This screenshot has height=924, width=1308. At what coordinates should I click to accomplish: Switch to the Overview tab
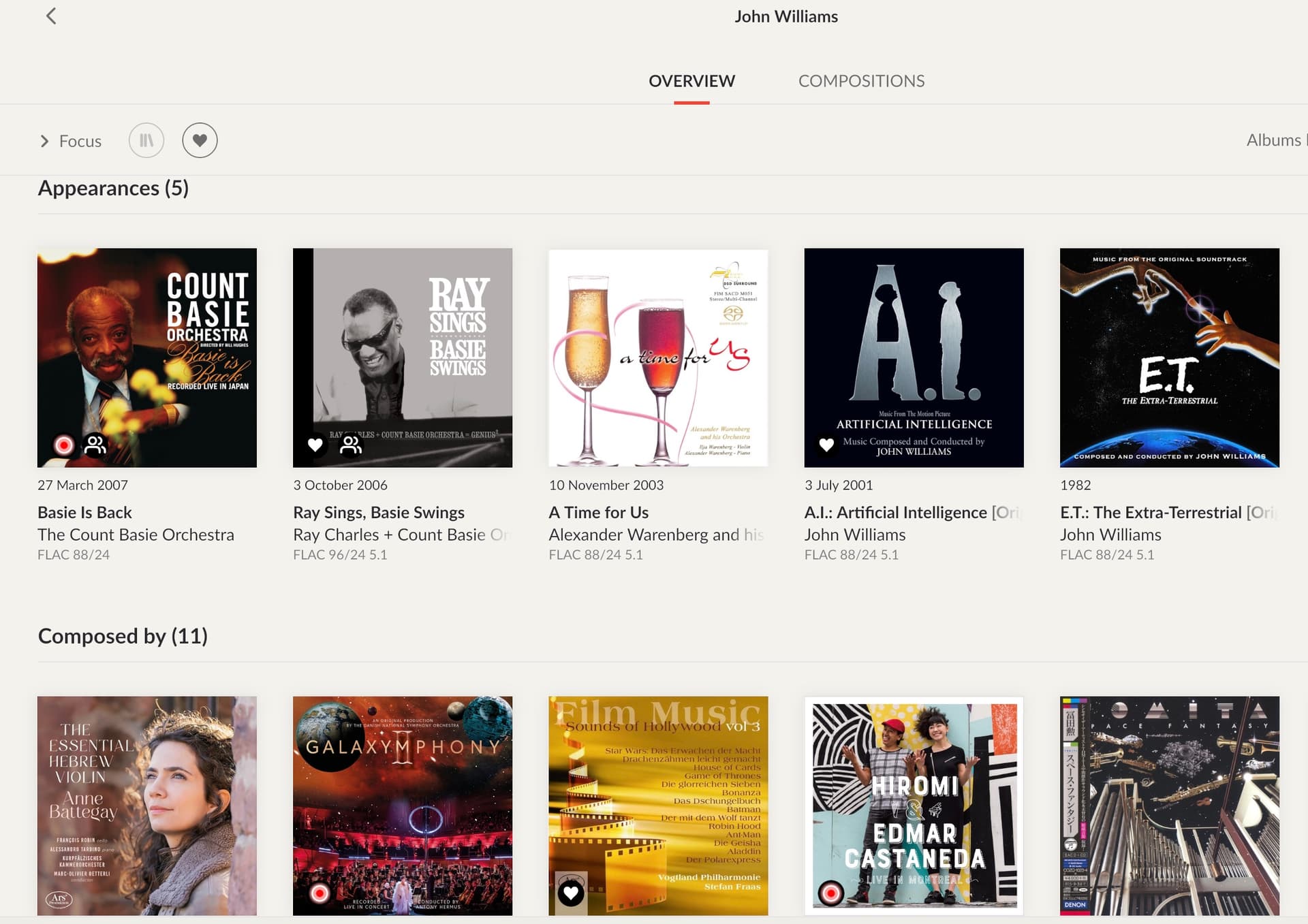(691, 81)
